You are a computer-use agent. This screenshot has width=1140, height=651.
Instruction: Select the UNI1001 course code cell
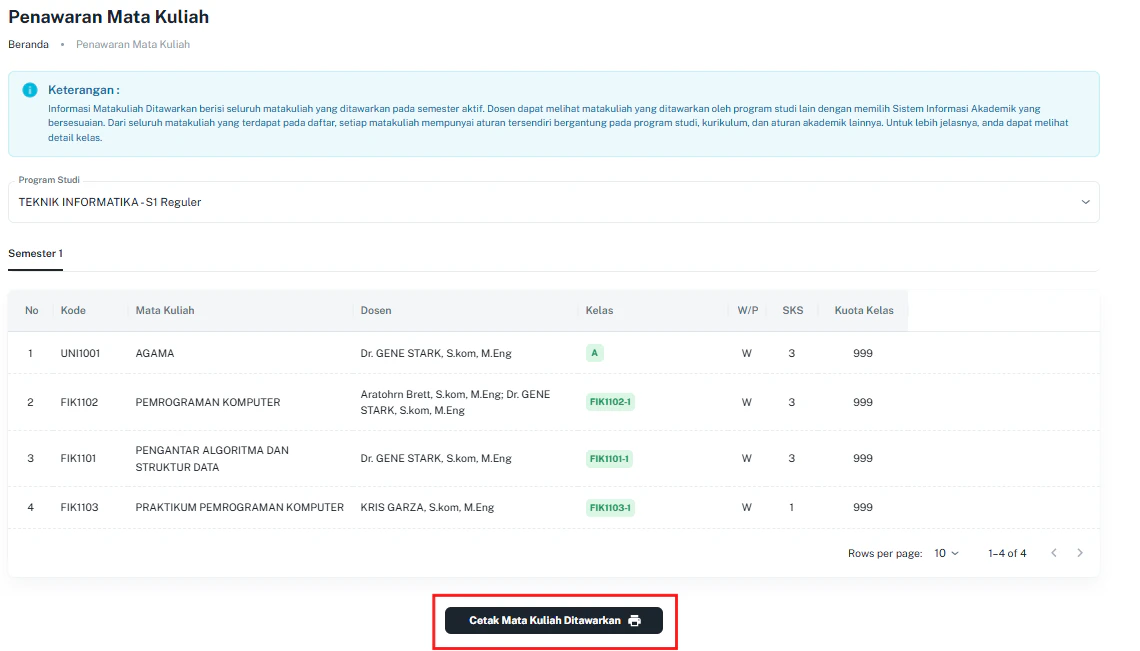(x=80, y=354)
